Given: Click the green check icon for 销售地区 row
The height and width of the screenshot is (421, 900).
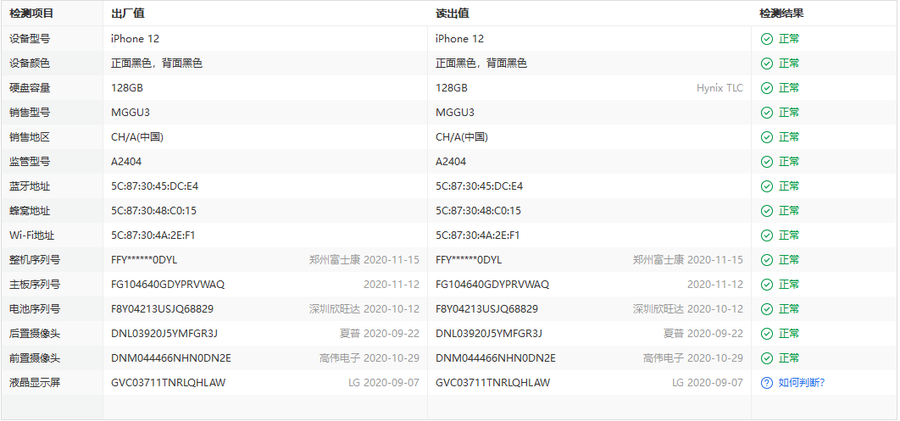Looking at the screenshot, I should (x=766, y=137).
